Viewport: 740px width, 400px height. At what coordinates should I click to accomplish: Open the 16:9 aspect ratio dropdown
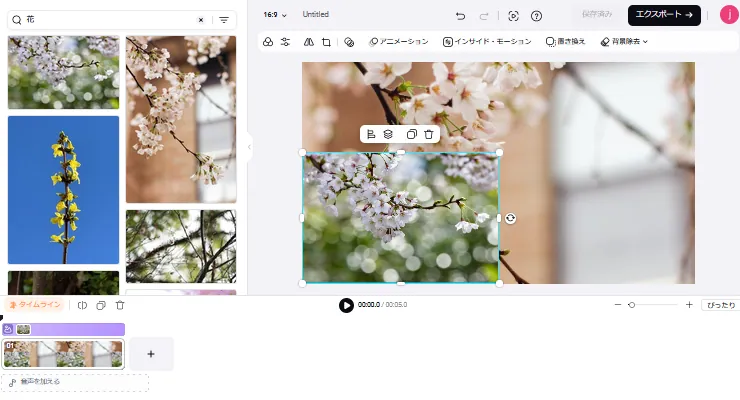coord(275,15)
